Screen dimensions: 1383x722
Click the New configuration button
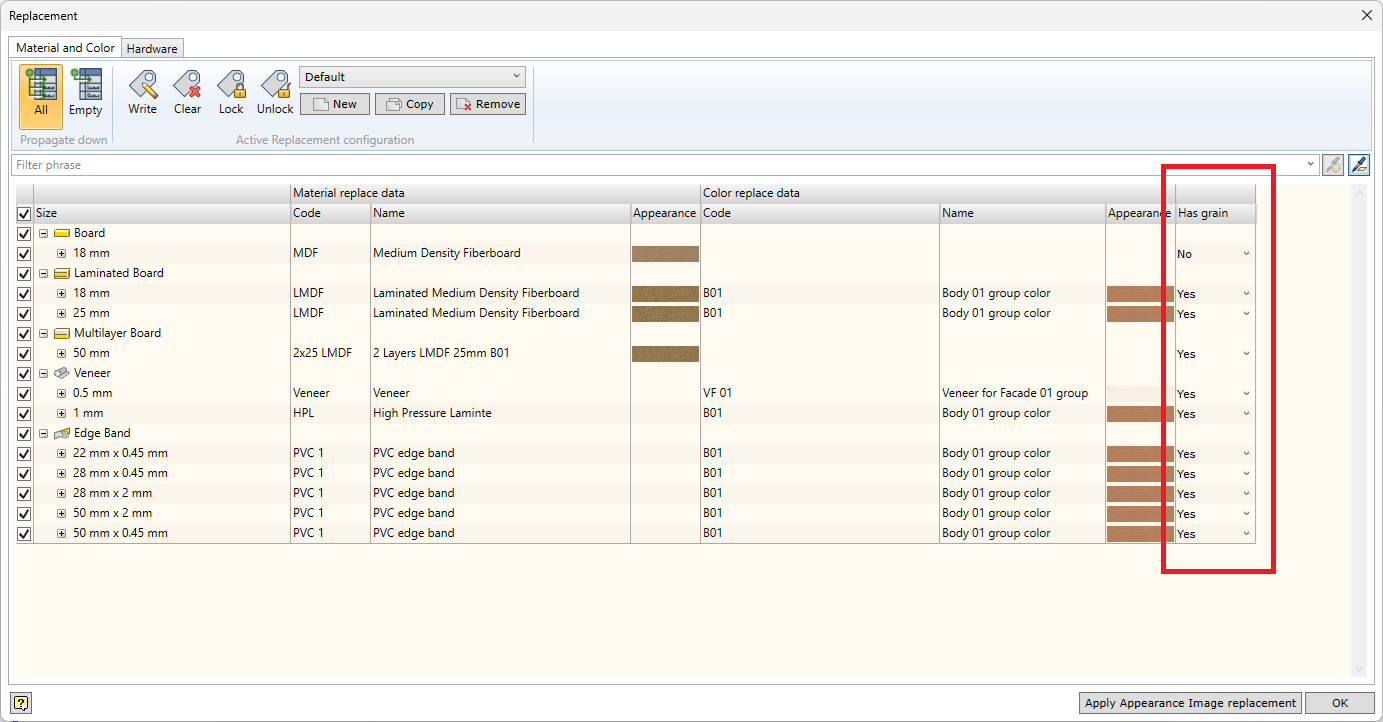(335, 104)
